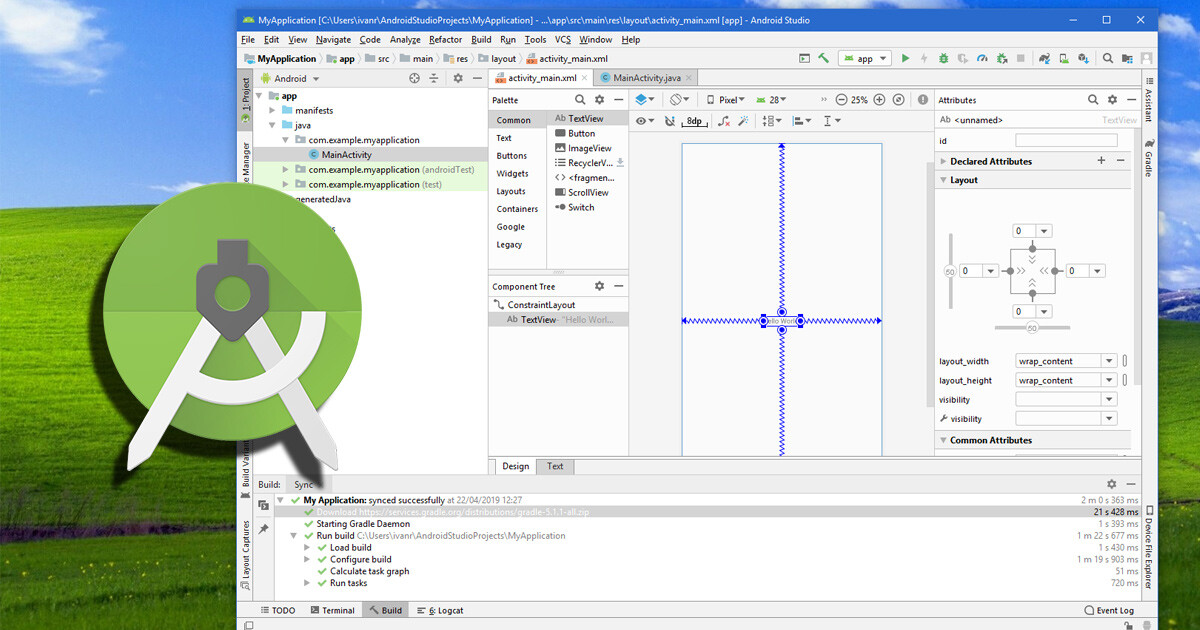Screen dimensions: 1200x630
Task: Click the Debug app bug icon
Action: pos(944,58)
